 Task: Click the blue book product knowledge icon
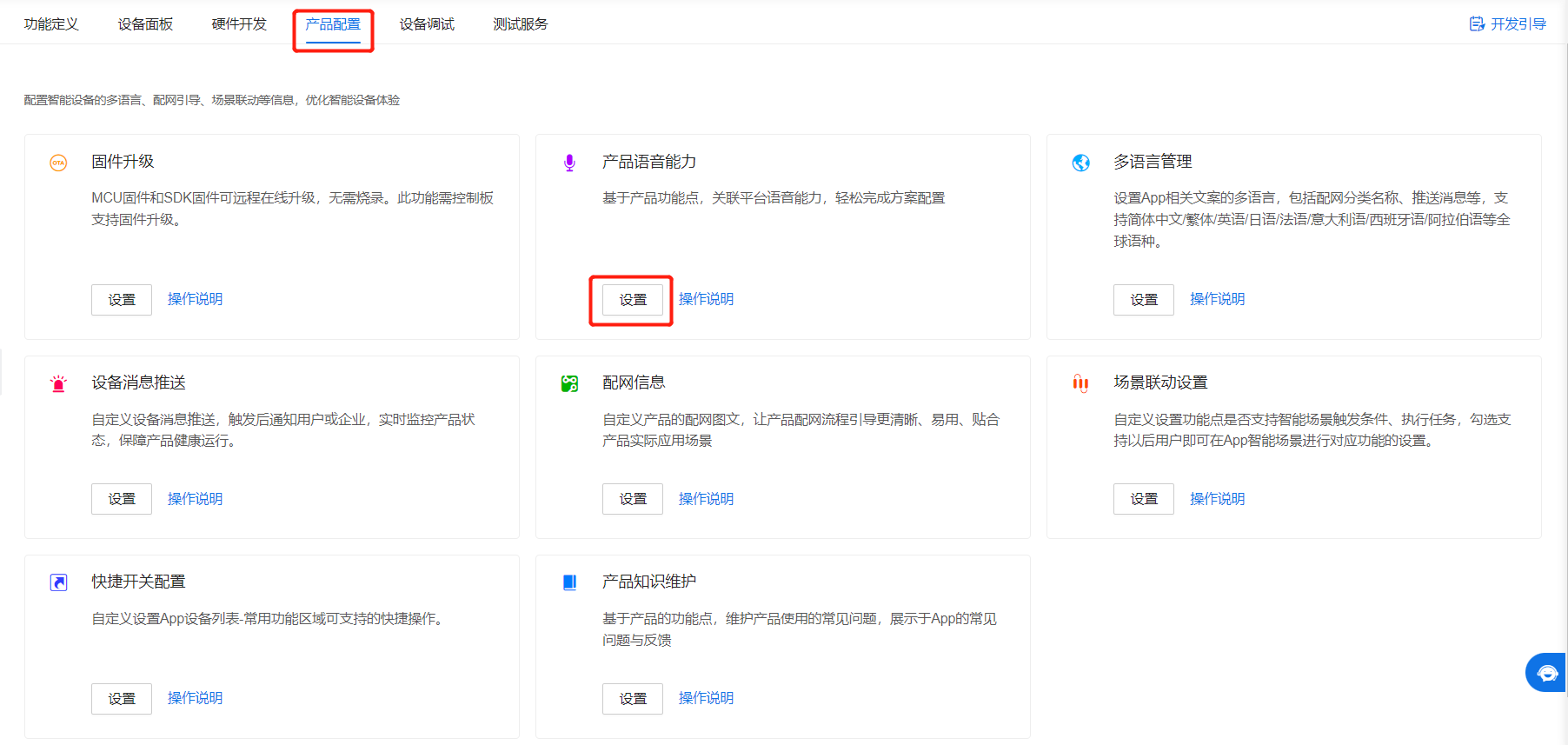[x=569, y=582]
